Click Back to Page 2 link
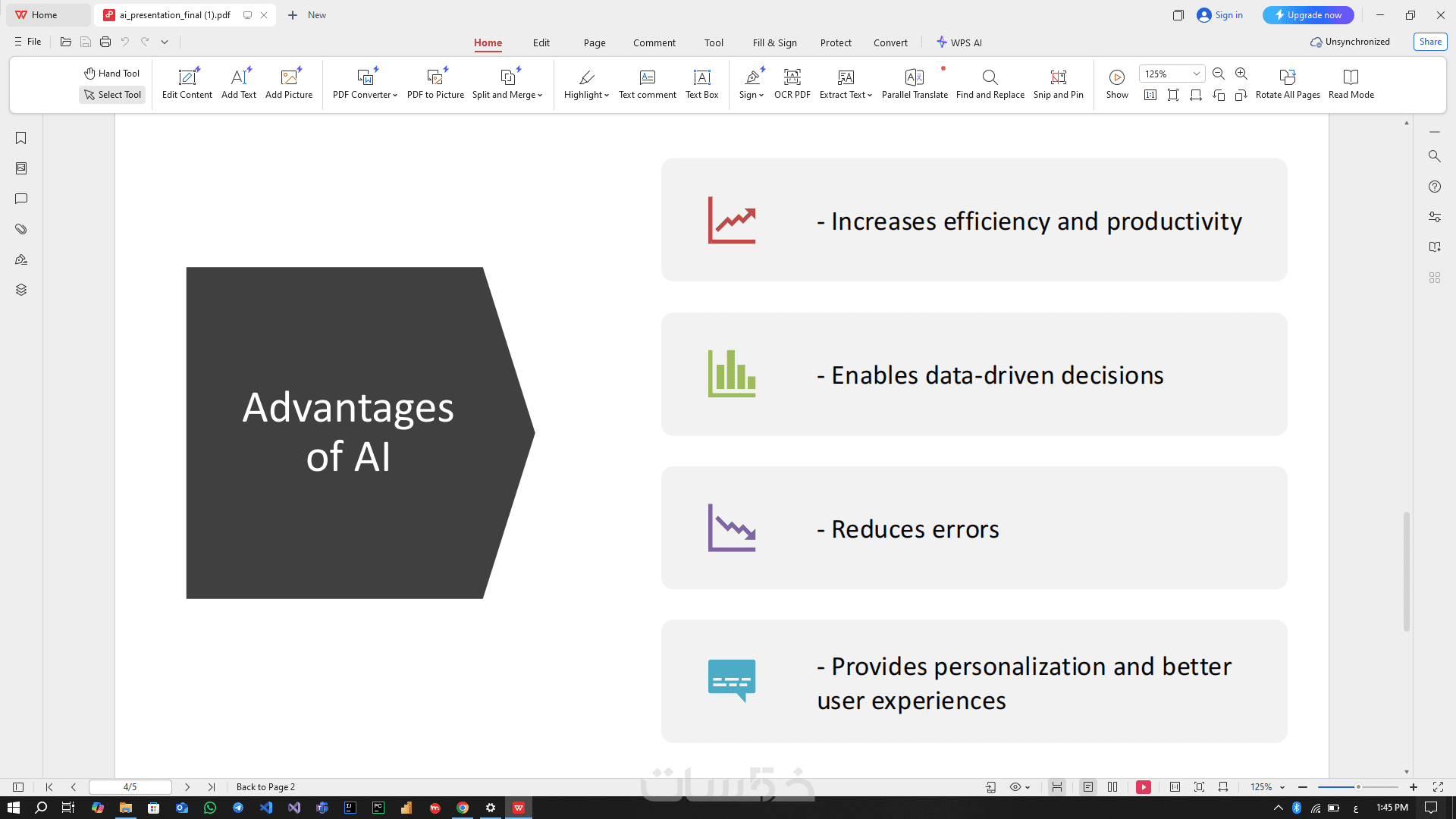Screen dimensions: 1456x819 coord(265,787)
